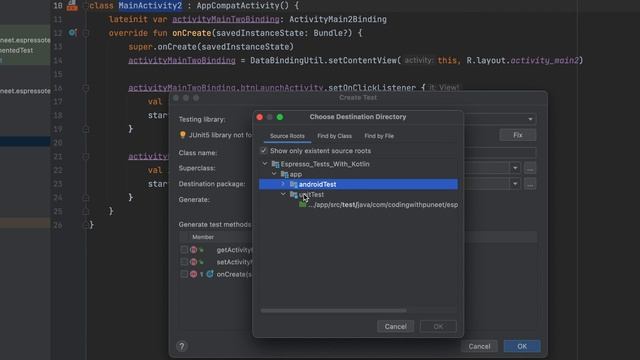Viewport: 640px width, 360px height.
Task: Click OK in the Create Test dialog
Action: pos(522,347)
